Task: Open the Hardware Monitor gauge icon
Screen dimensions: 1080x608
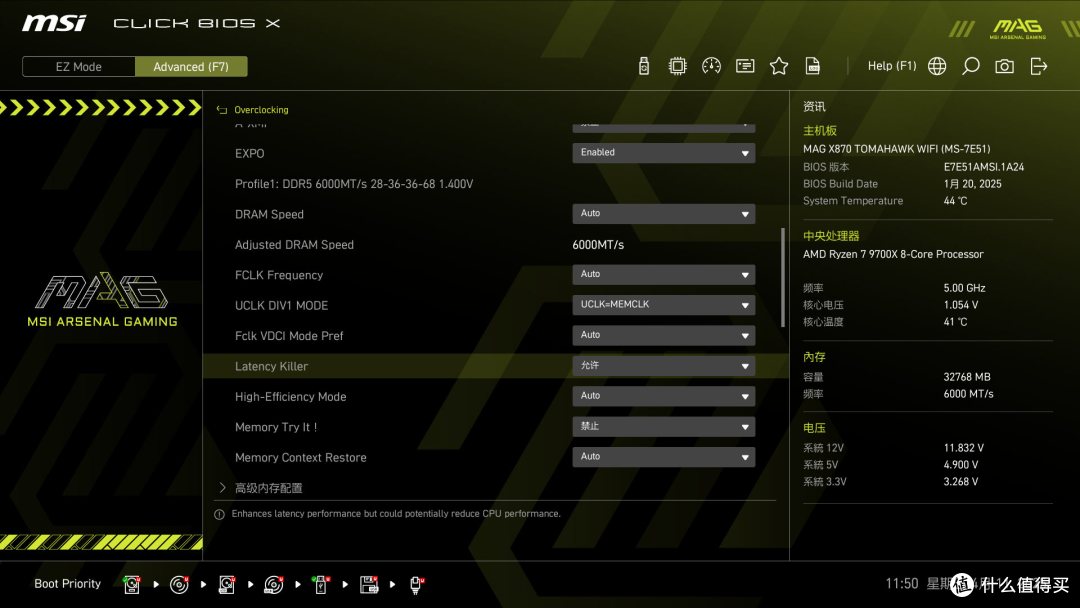Action: pyautogui.click(x=711, y=66)
